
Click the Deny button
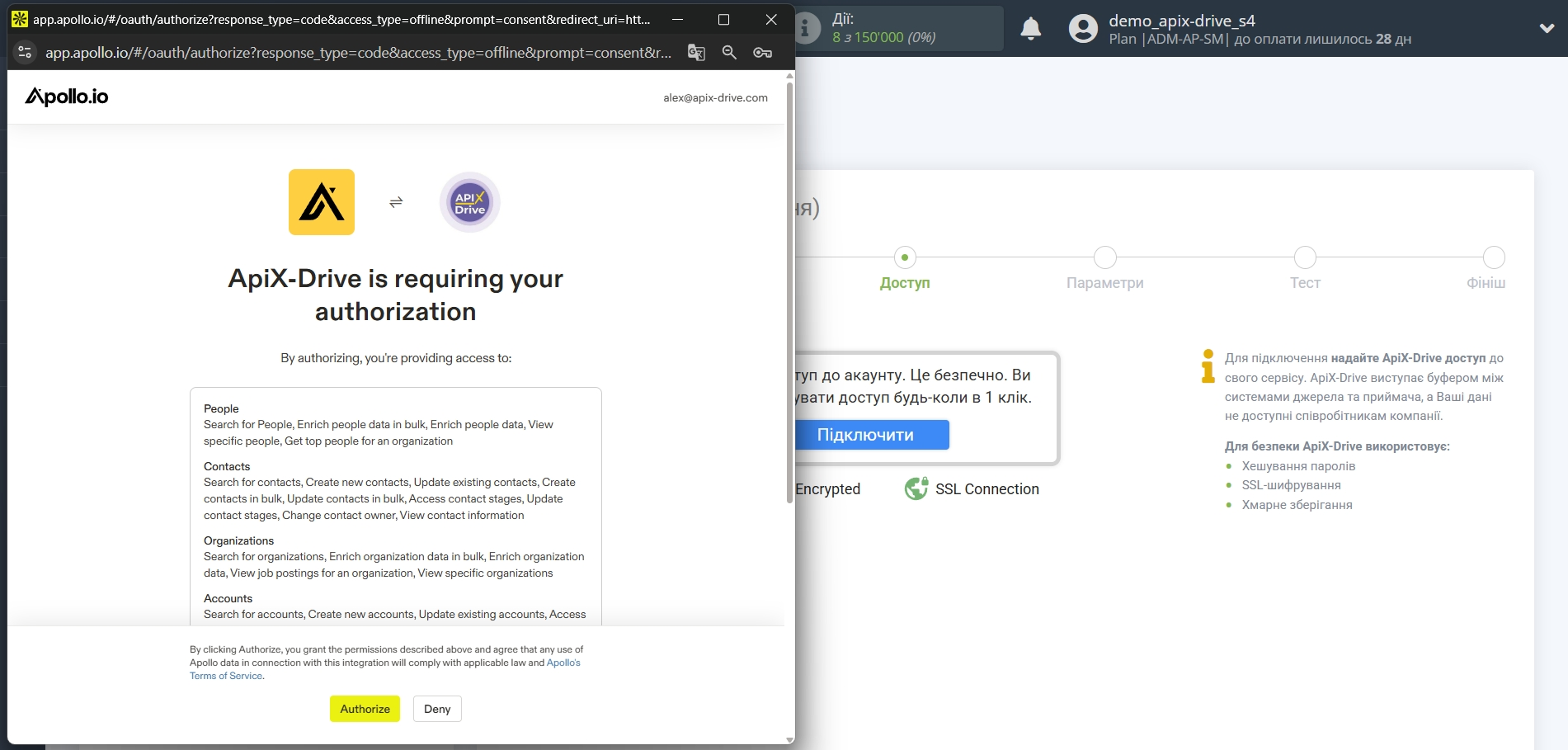pyautogui.click(x=436, y=708)
